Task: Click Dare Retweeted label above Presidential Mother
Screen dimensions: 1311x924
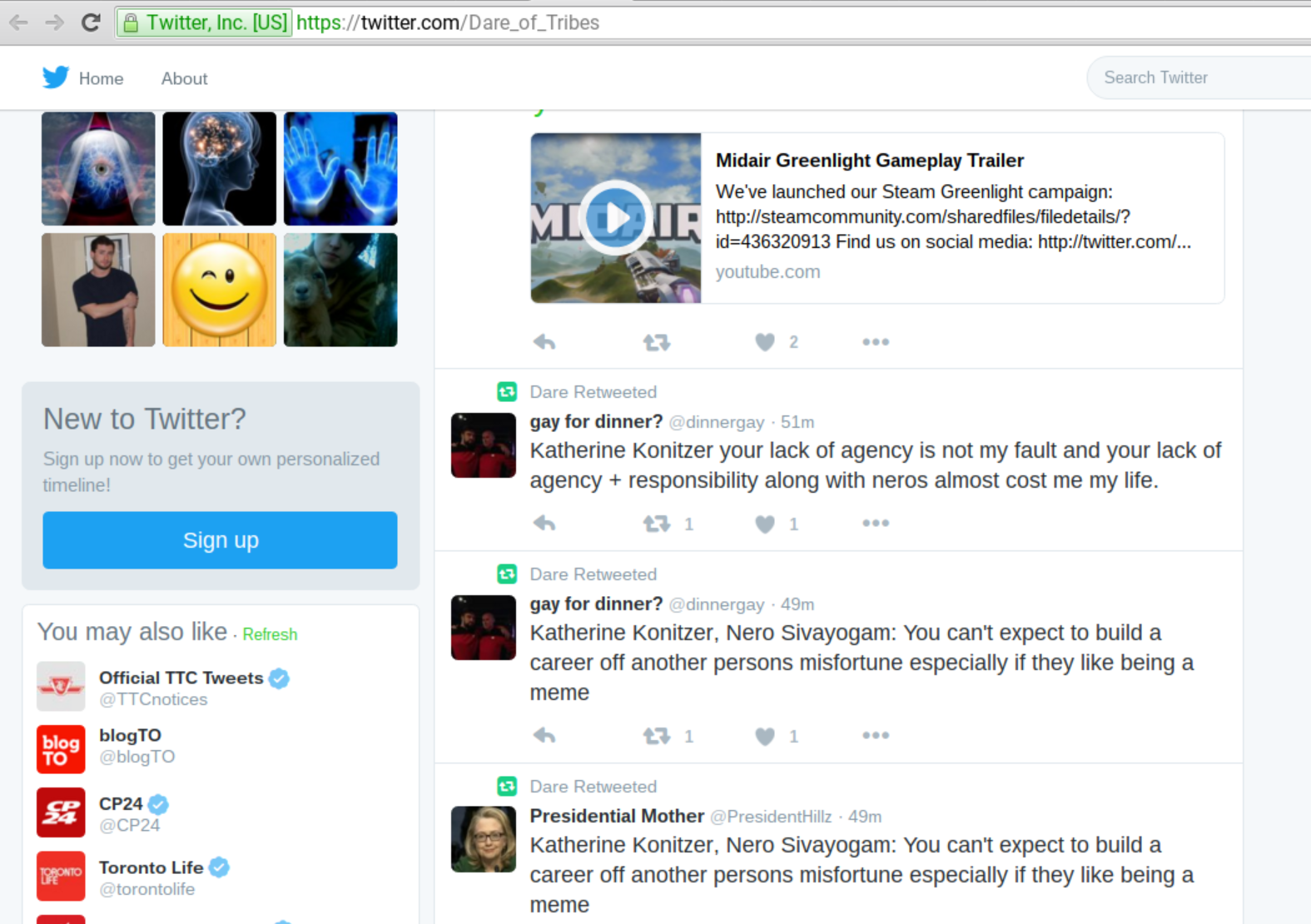Action: pyautogui.click(x=593, y=787)
